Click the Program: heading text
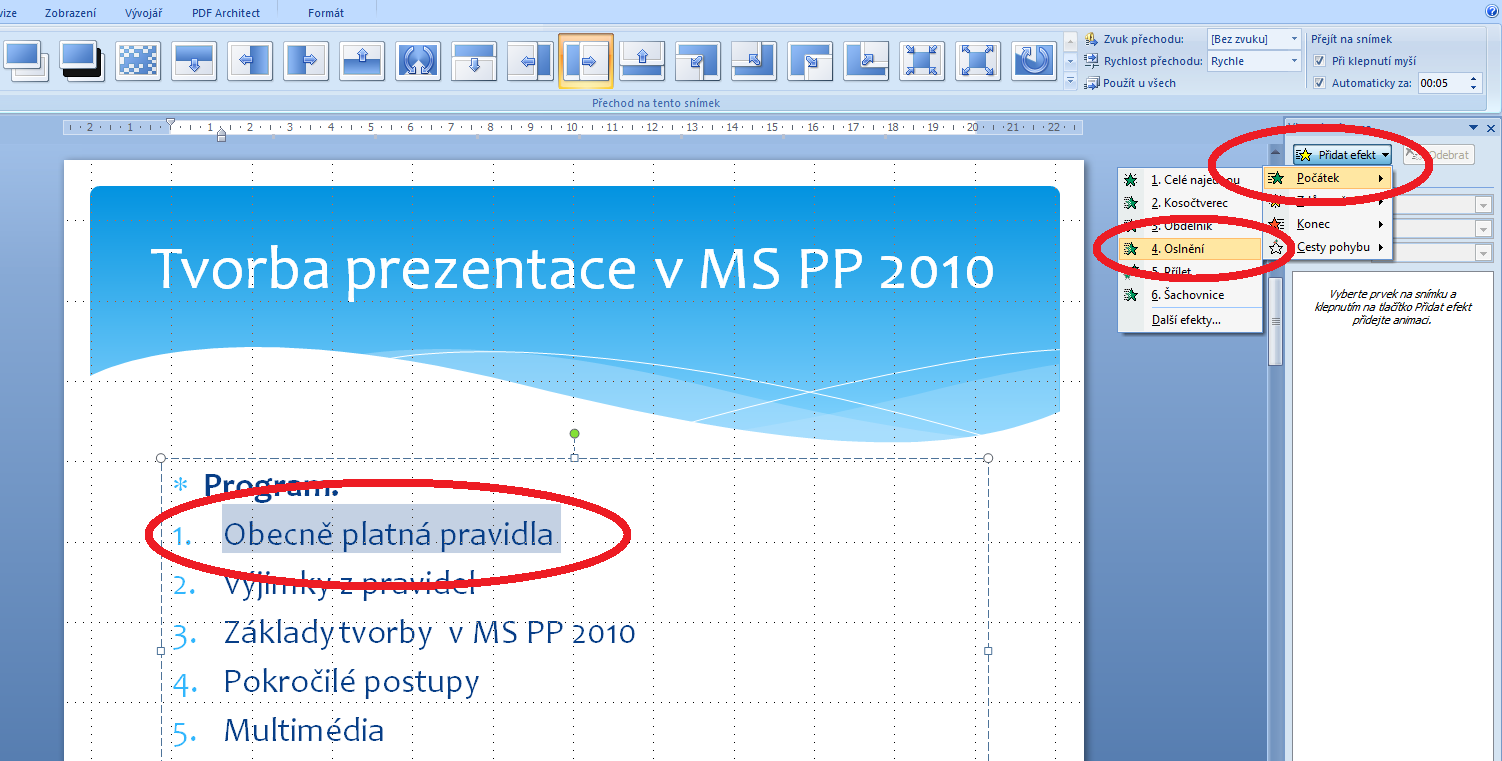Screen dimensions: 1502x761 coord(271,487)
